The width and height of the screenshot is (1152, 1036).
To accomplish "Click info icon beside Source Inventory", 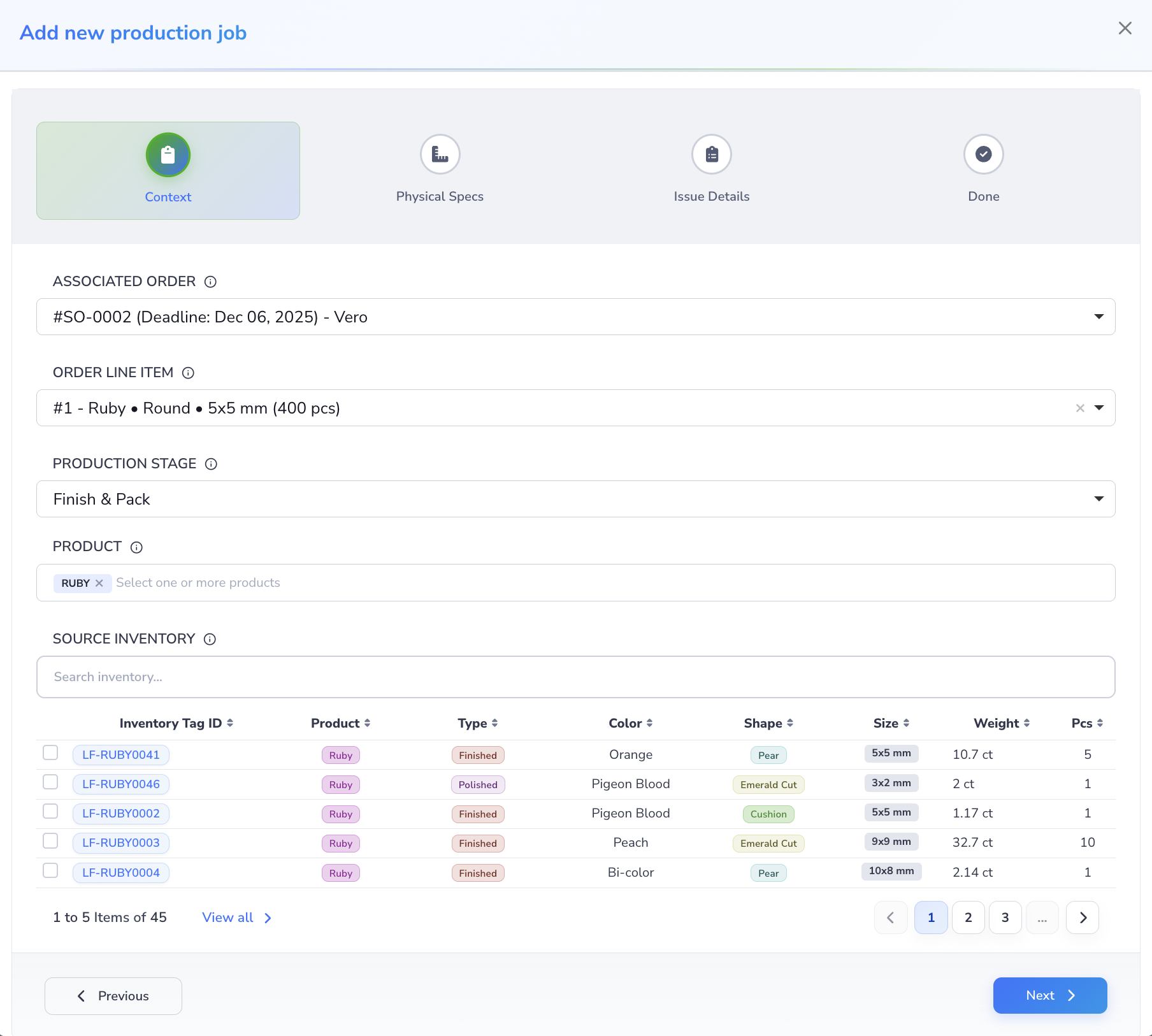I will 210,639.
